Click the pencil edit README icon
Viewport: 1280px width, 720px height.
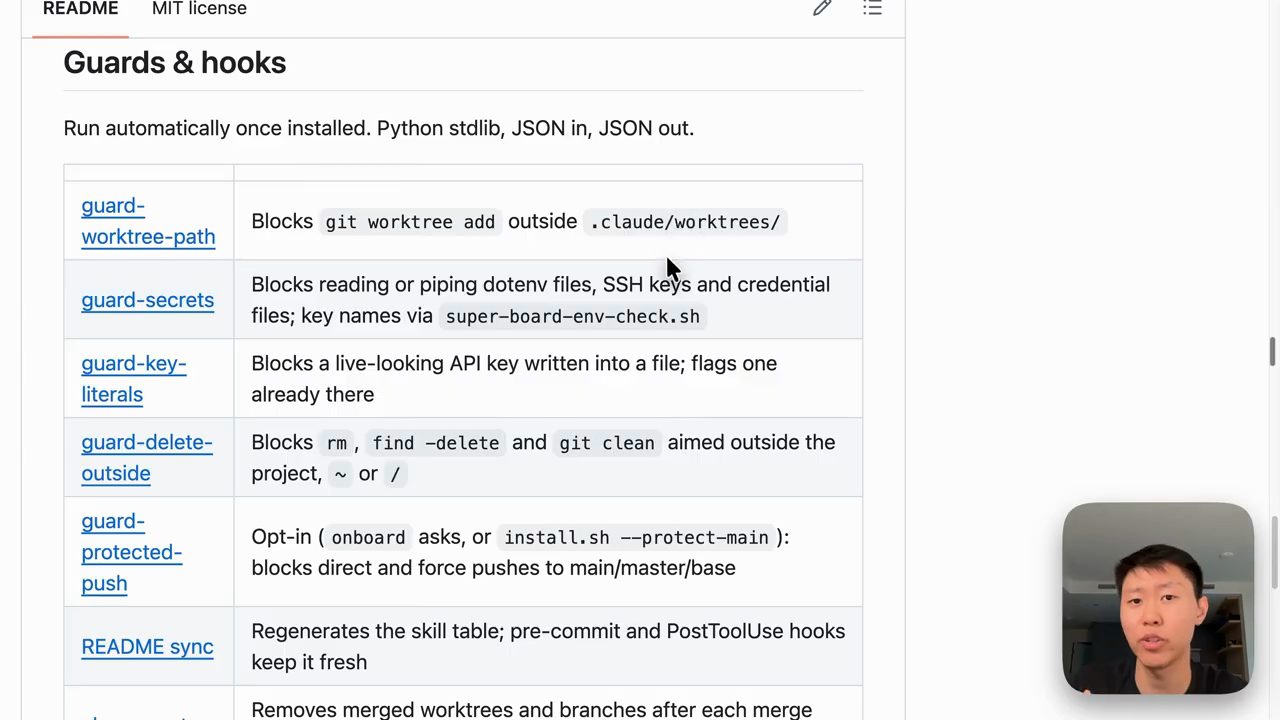(822, 8)
